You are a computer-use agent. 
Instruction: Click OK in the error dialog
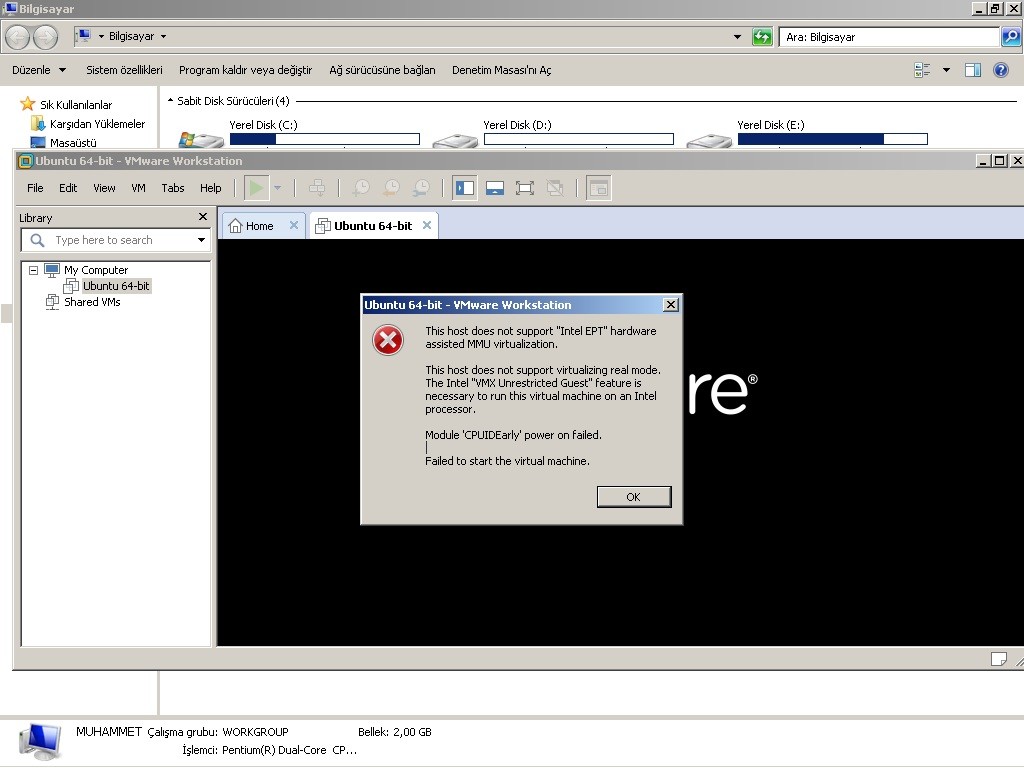pos(633,497)
